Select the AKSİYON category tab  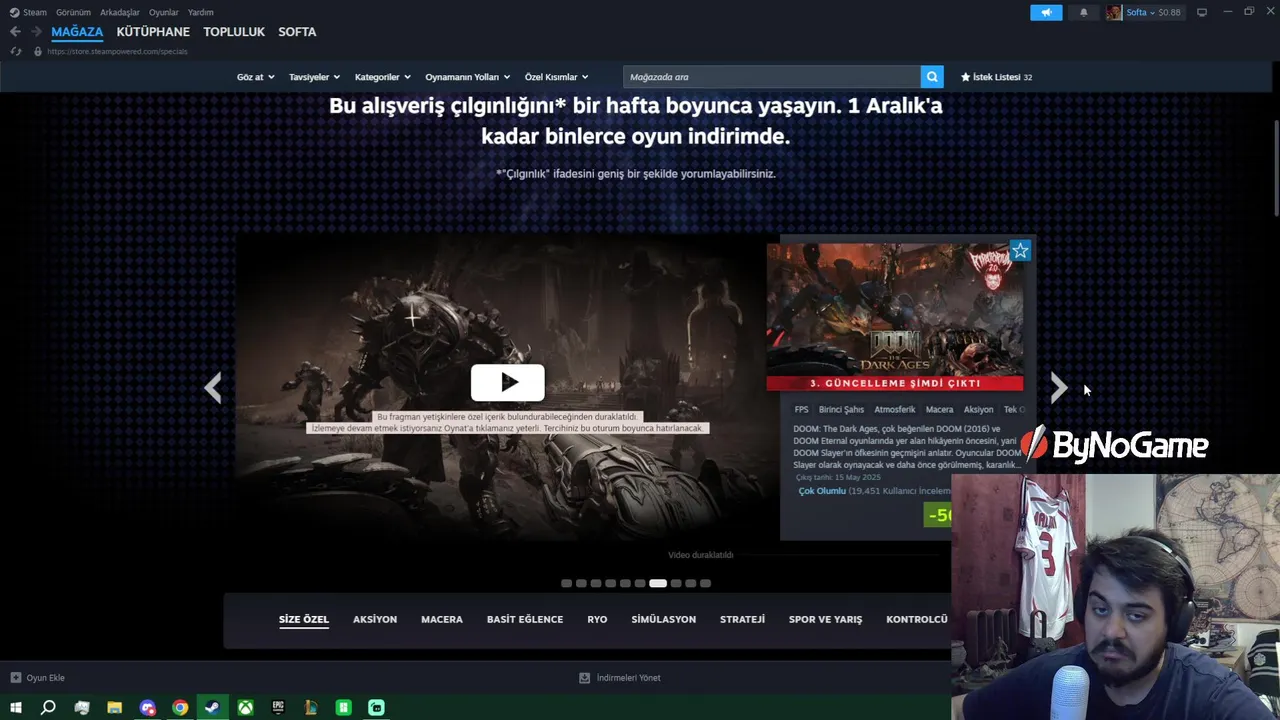click(x=375, y=619)
